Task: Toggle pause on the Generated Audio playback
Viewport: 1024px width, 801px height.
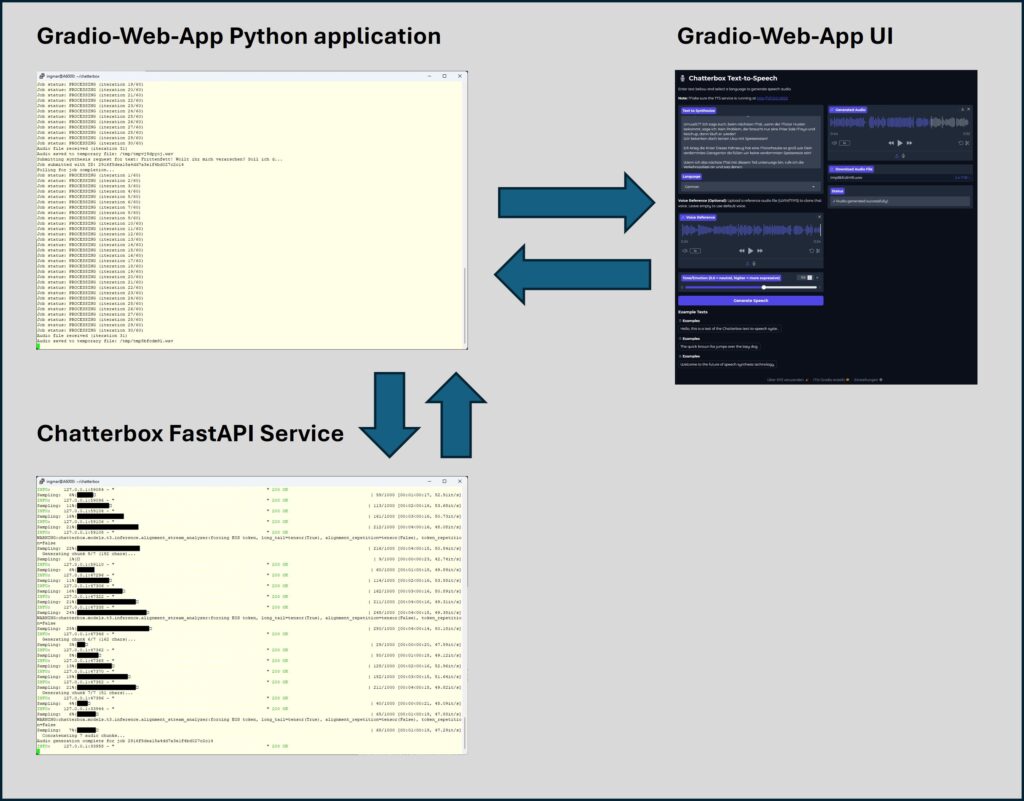Action: pos(900,143)
